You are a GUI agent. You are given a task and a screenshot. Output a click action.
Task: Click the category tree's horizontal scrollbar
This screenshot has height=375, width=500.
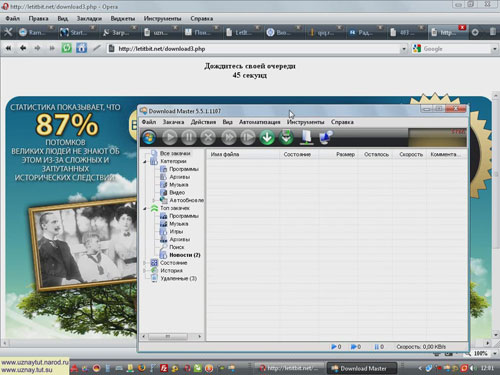coord(171,336)
